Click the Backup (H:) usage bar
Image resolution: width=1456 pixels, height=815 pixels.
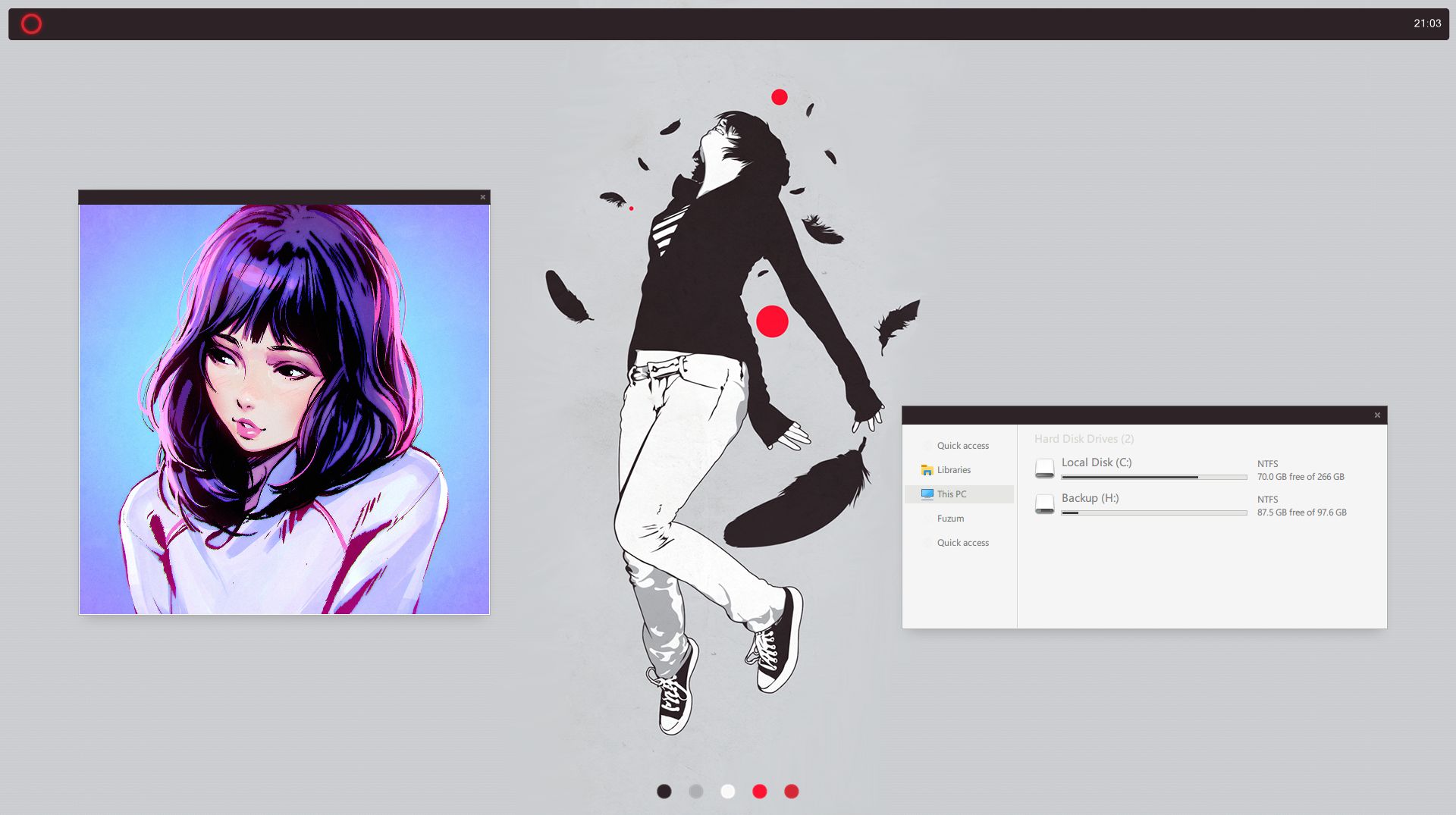[x=1153, y=513]
